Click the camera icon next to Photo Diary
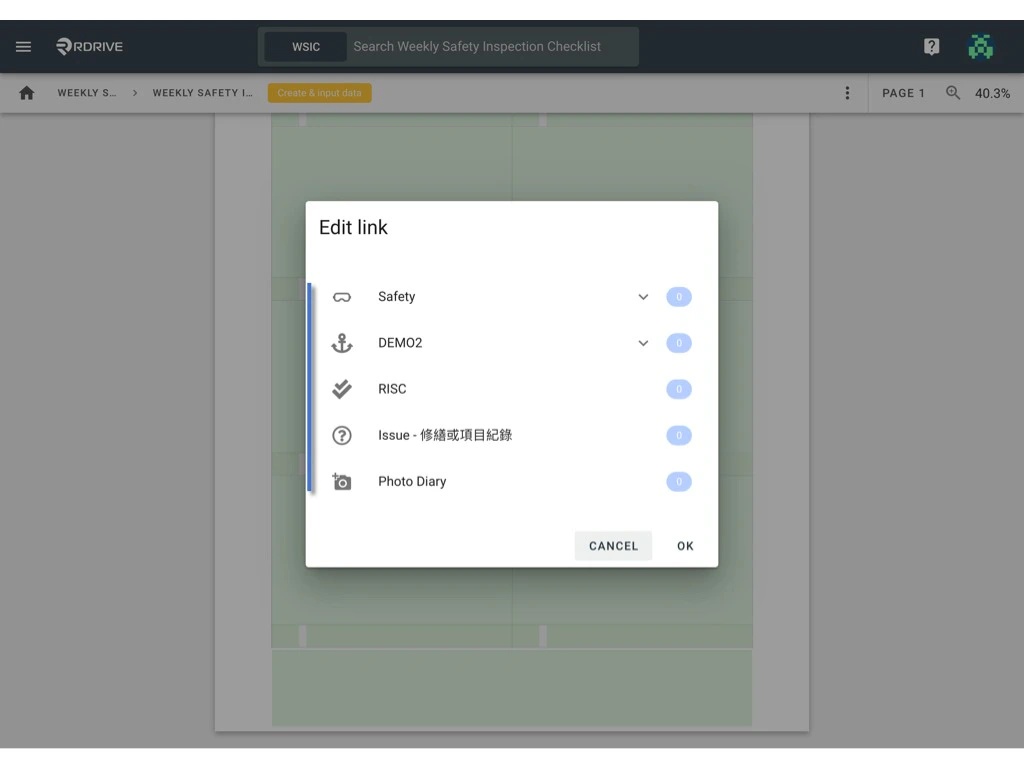 coord(341,481)
